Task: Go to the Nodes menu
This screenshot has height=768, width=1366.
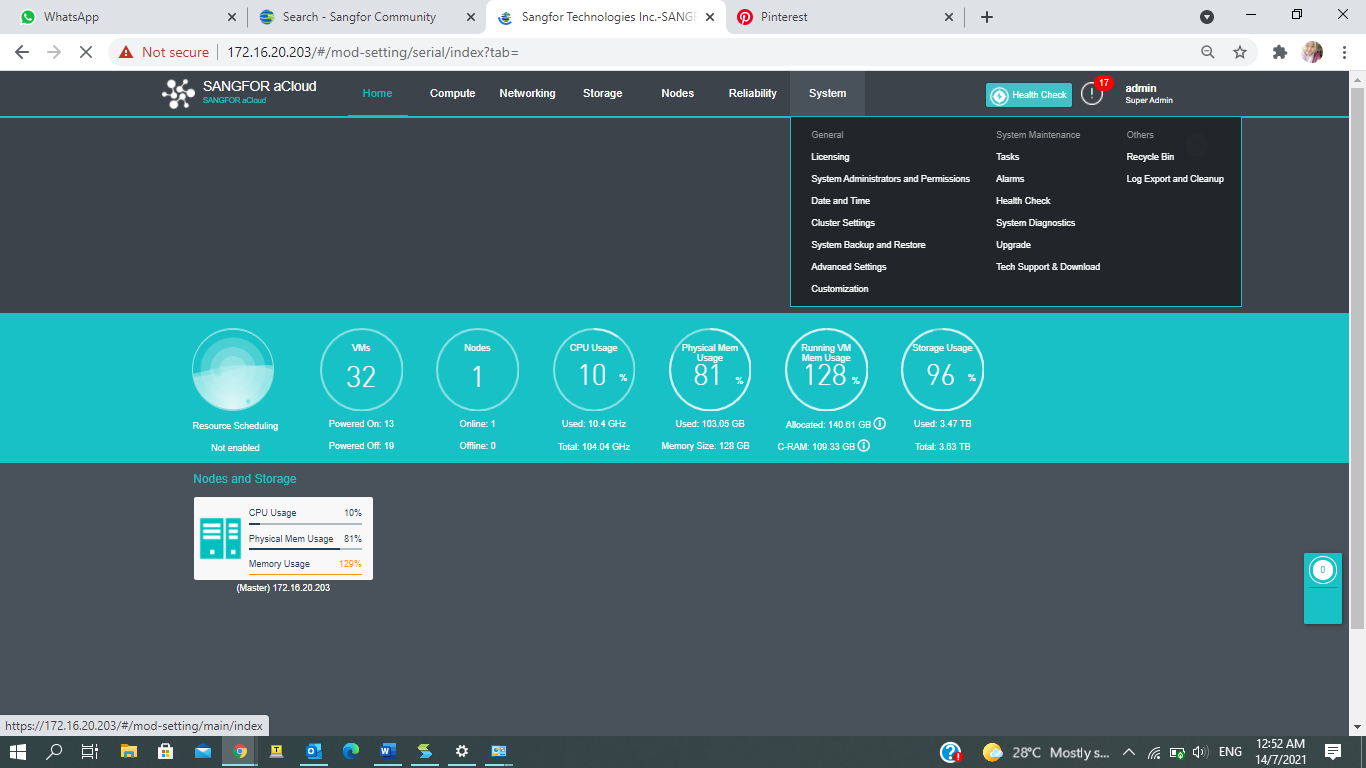Action: [678, 93]
